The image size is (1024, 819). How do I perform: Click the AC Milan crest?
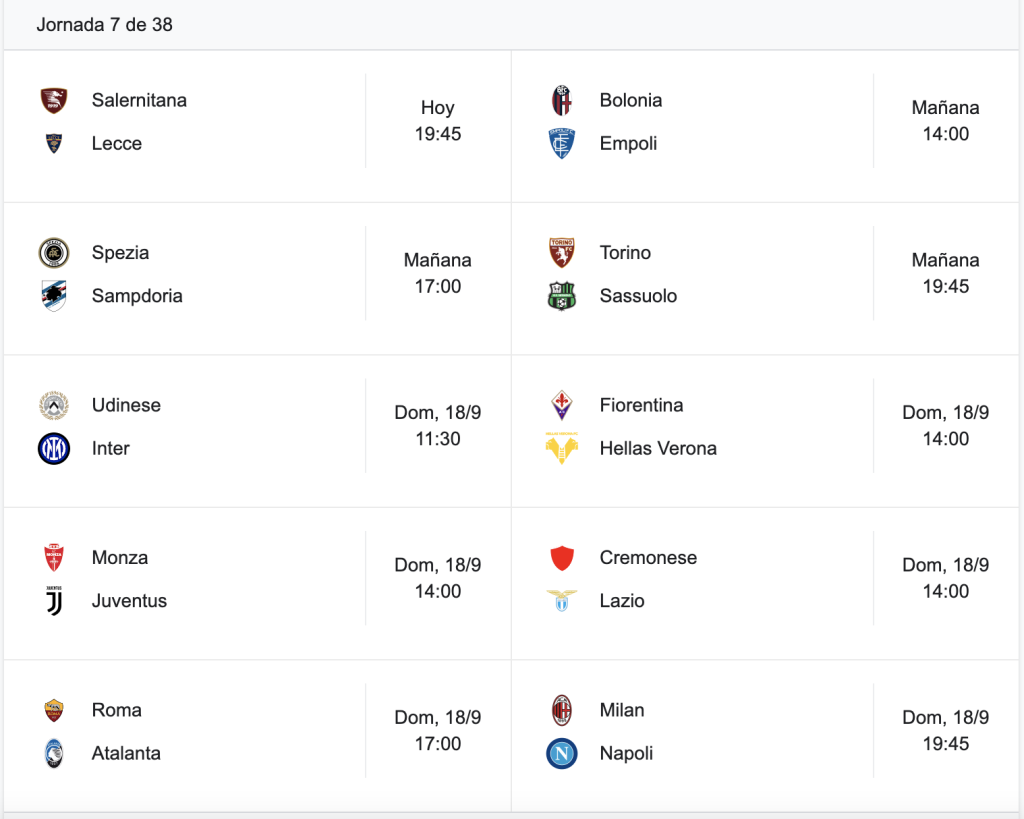(562, 711)
